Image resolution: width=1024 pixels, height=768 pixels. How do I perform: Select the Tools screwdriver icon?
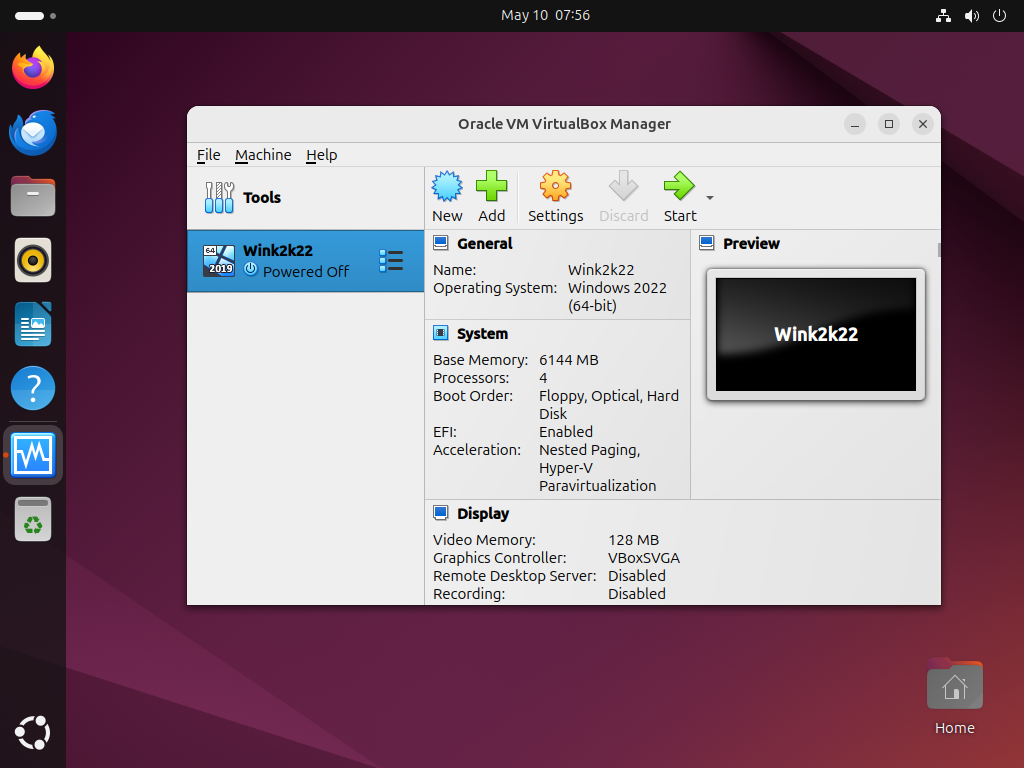pyautogui.click(x=219, y=197)
